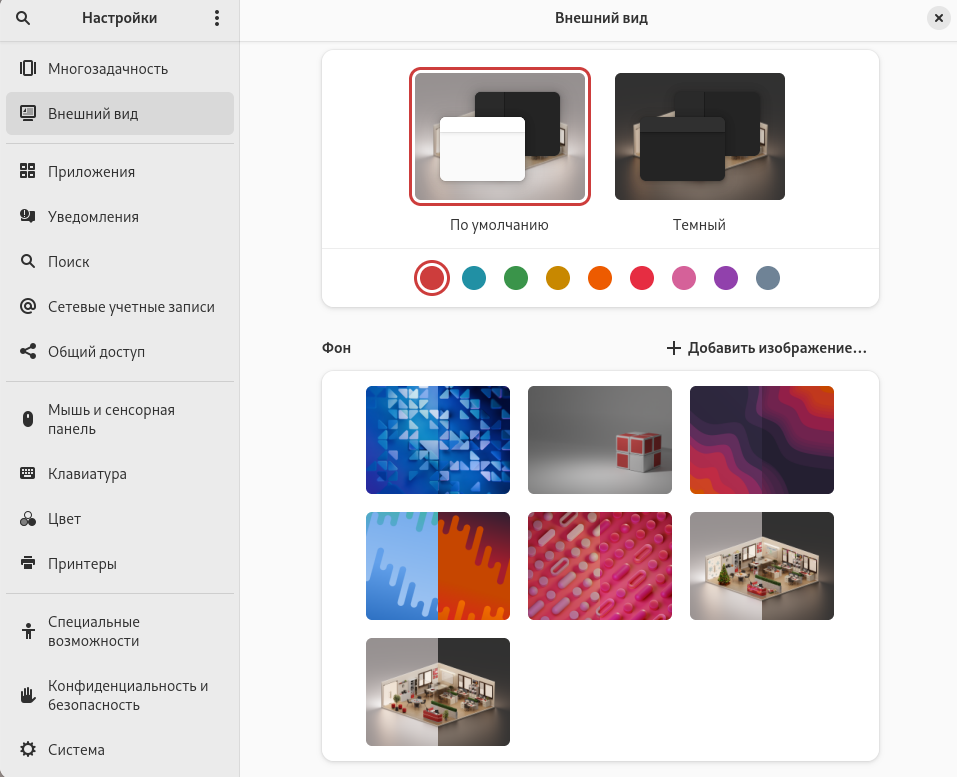Open the three-dot main menu
Screen dimensions: 957x777
tap(217, 18)
